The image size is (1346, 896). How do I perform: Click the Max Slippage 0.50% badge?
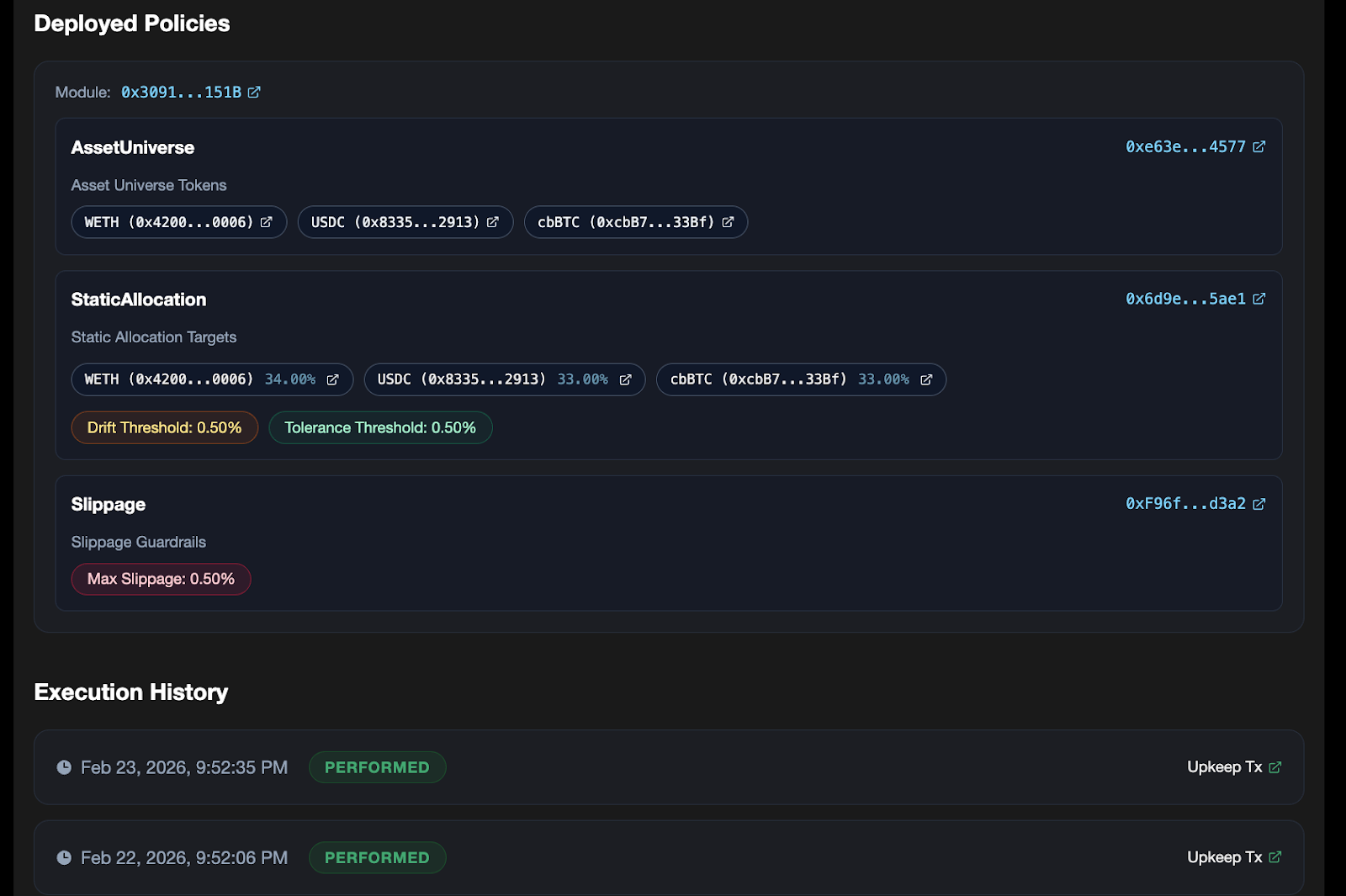click(161, 580)
